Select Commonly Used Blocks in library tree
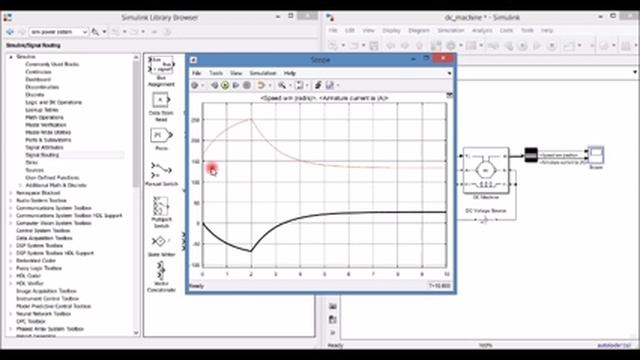 click(52, 64)
